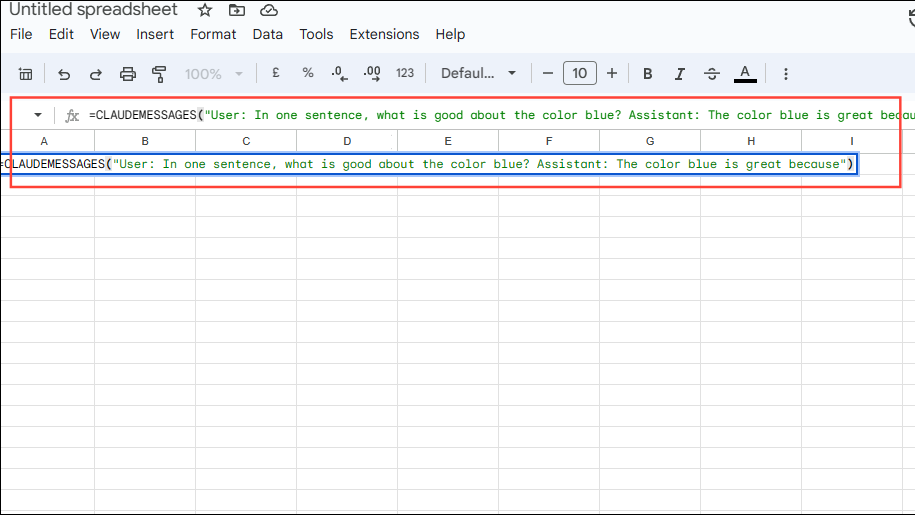Select column C header
Image resolution: width=915 pixels, height=515 pixels.
(x=246, y=141)
